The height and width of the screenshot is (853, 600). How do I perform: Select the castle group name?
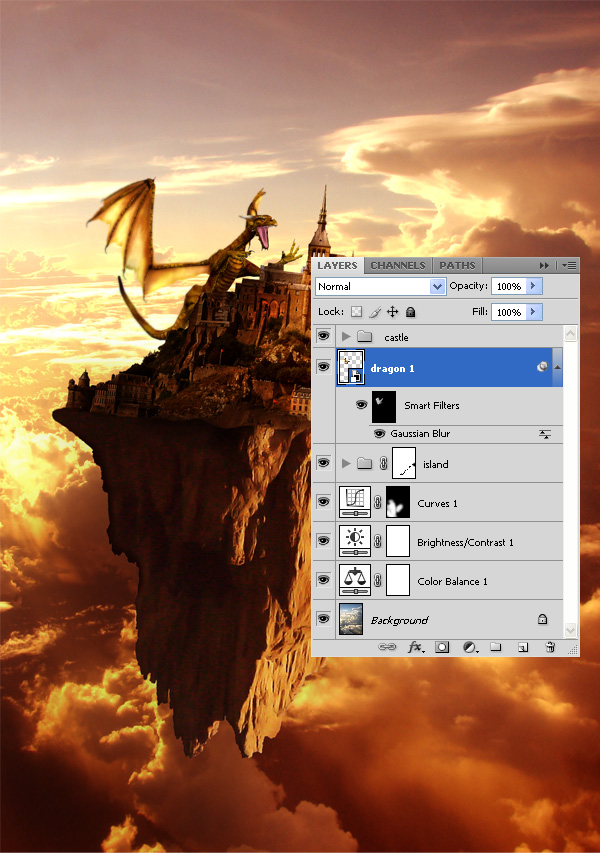396,337
